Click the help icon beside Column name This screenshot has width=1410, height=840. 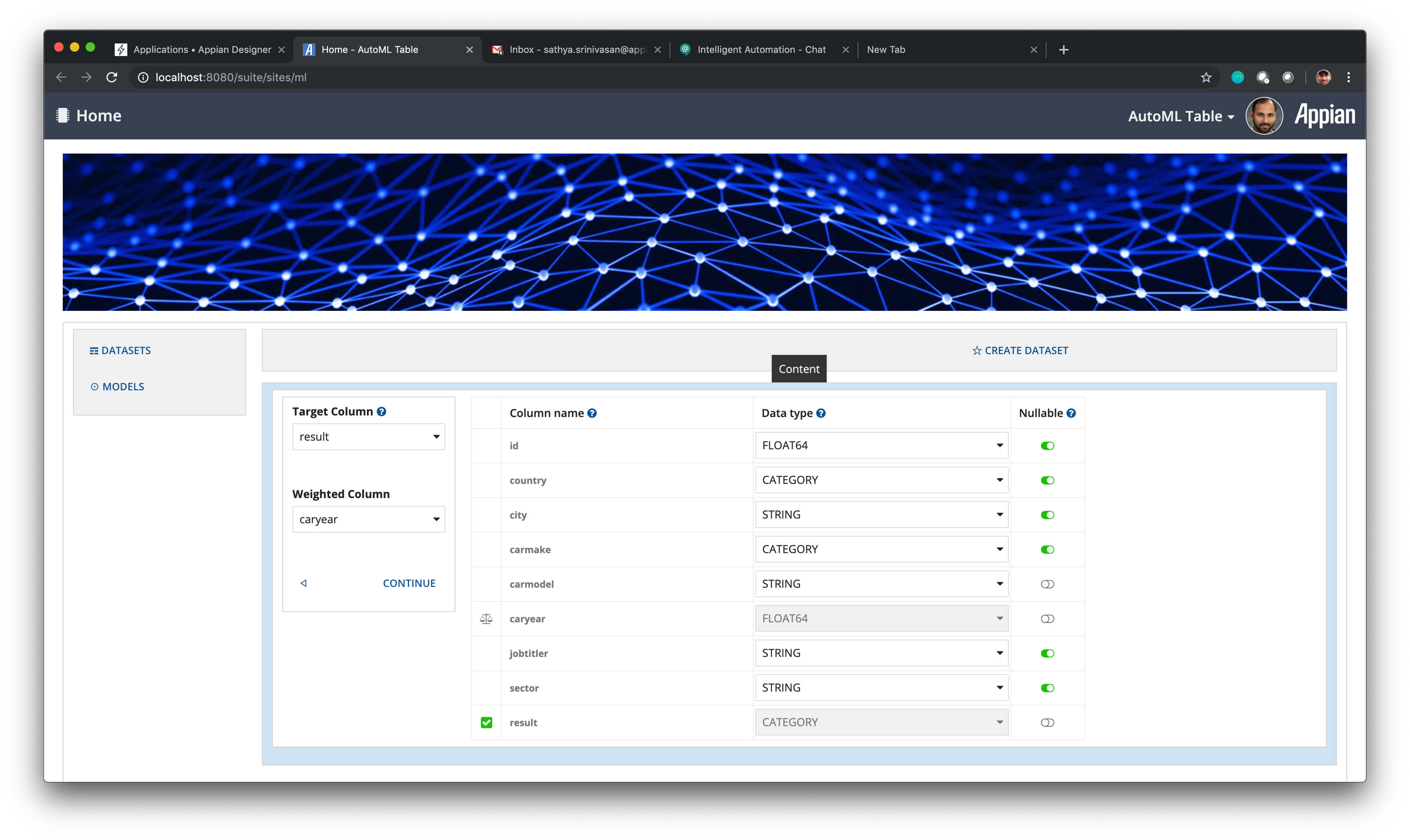coord(592,413)
